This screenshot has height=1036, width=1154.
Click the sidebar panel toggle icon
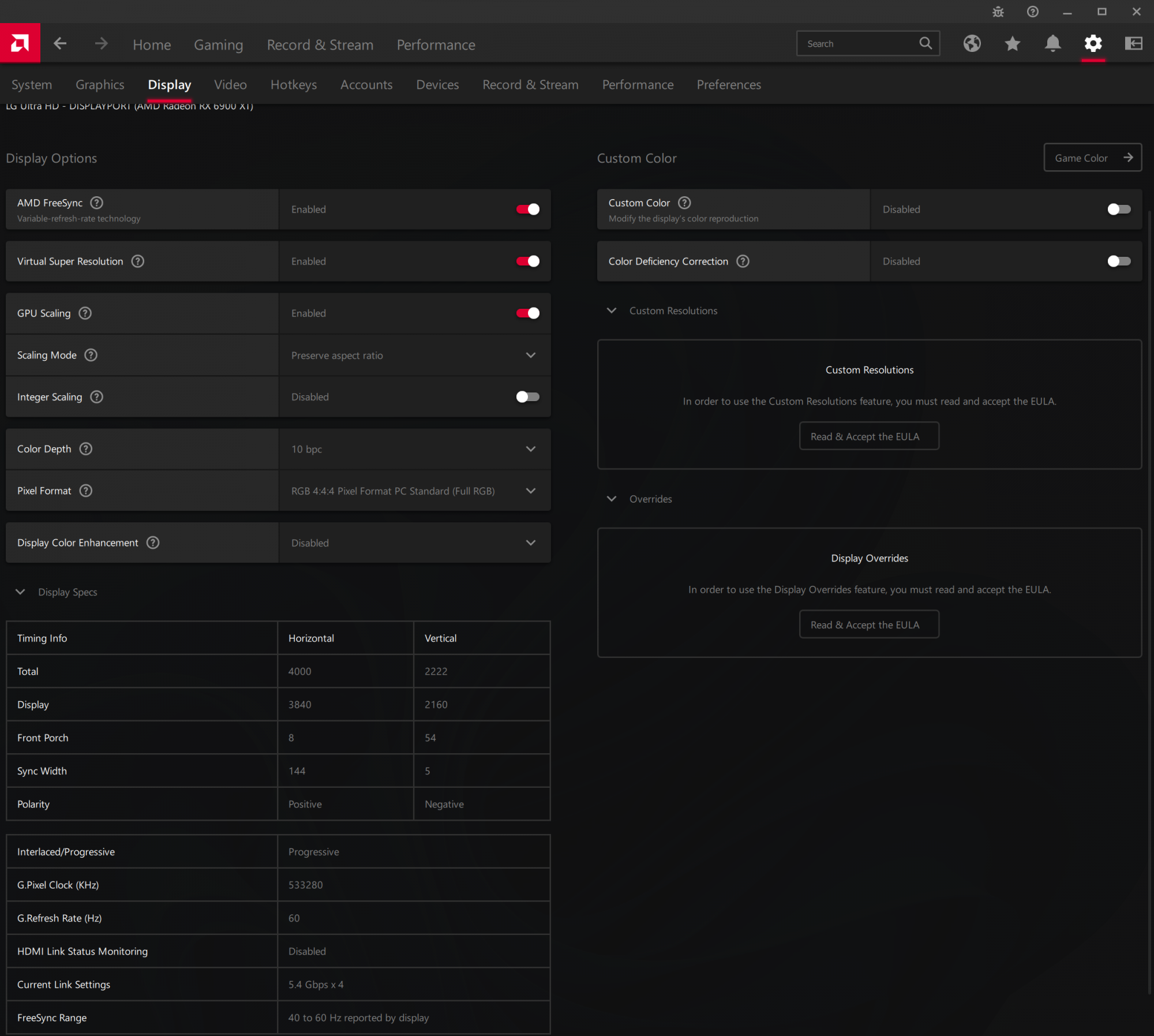pos(1133,44)
